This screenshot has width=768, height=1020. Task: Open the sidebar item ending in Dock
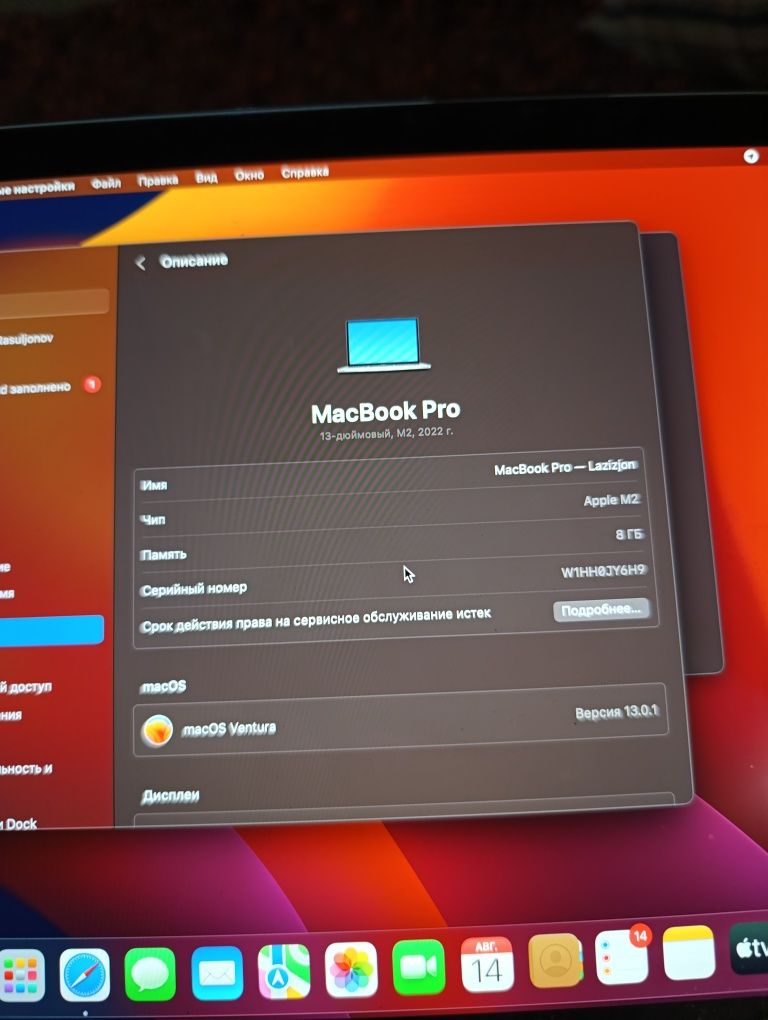[19, 824]
